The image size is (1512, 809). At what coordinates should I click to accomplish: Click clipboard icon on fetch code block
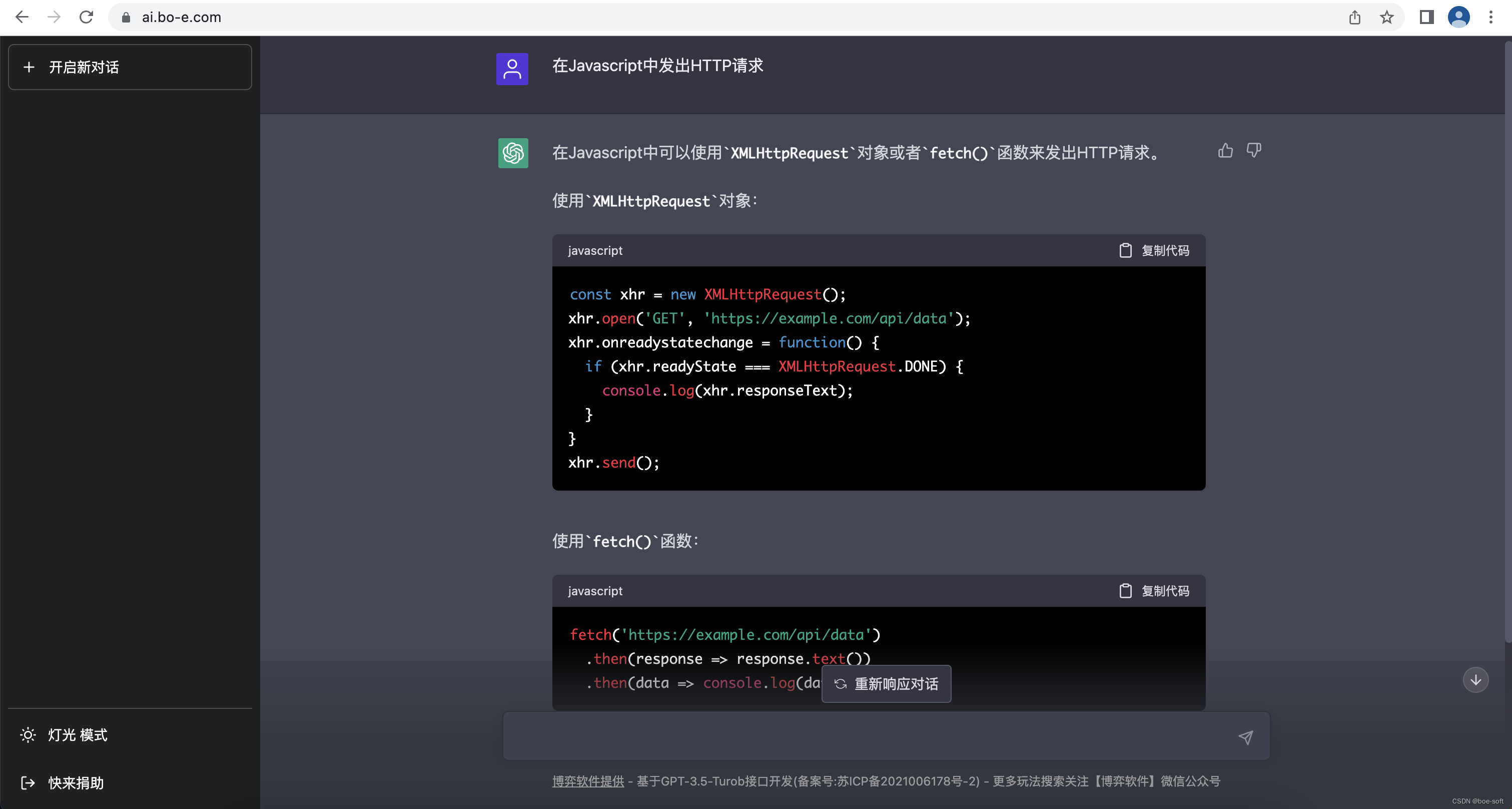point(1125,591)
